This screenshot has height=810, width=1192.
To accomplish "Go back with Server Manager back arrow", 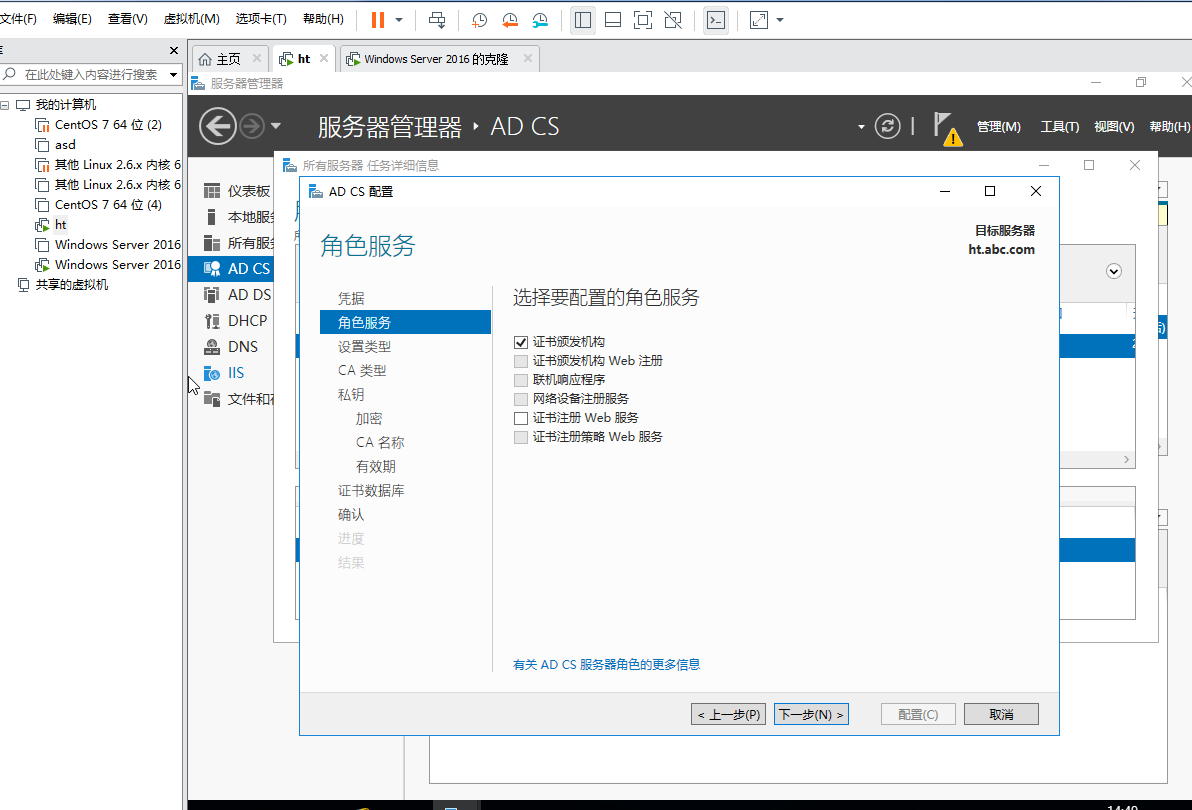I will (217, 125).
